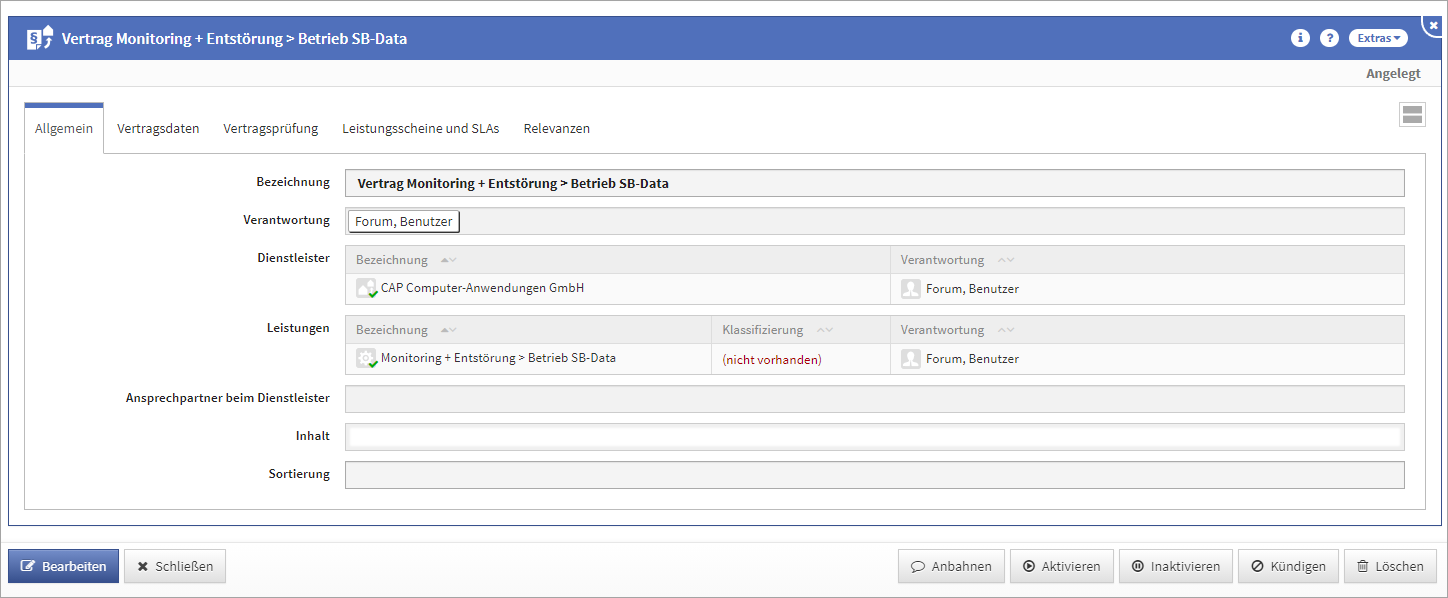
Task: Go to the Relevanzen tab
Action: (556, 129)
